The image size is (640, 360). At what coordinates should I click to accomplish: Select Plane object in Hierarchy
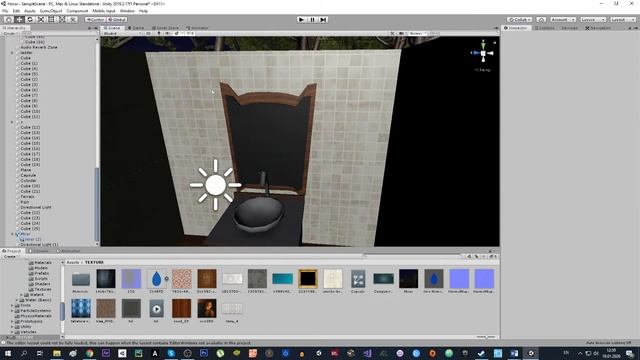(x=26, y=170)
